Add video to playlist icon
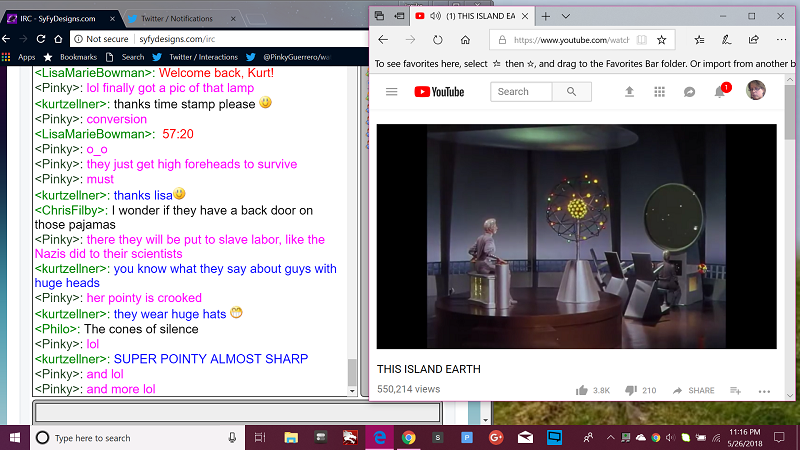Viewport: 800px width, 450px height. point(735,390)
